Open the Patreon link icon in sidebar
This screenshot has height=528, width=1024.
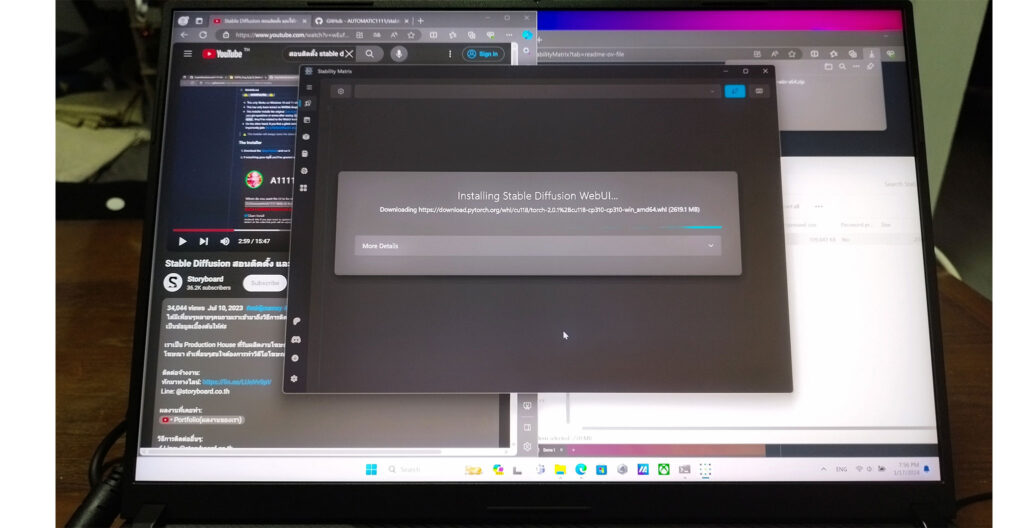point(297,322)
